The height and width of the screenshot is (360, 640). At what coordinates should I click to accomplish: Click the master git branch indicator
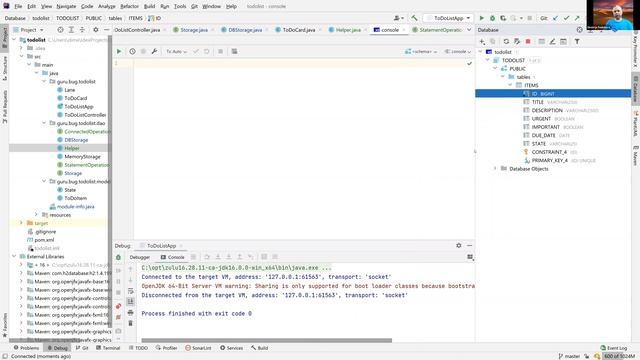pyautogui.click(x=569, y=356)
